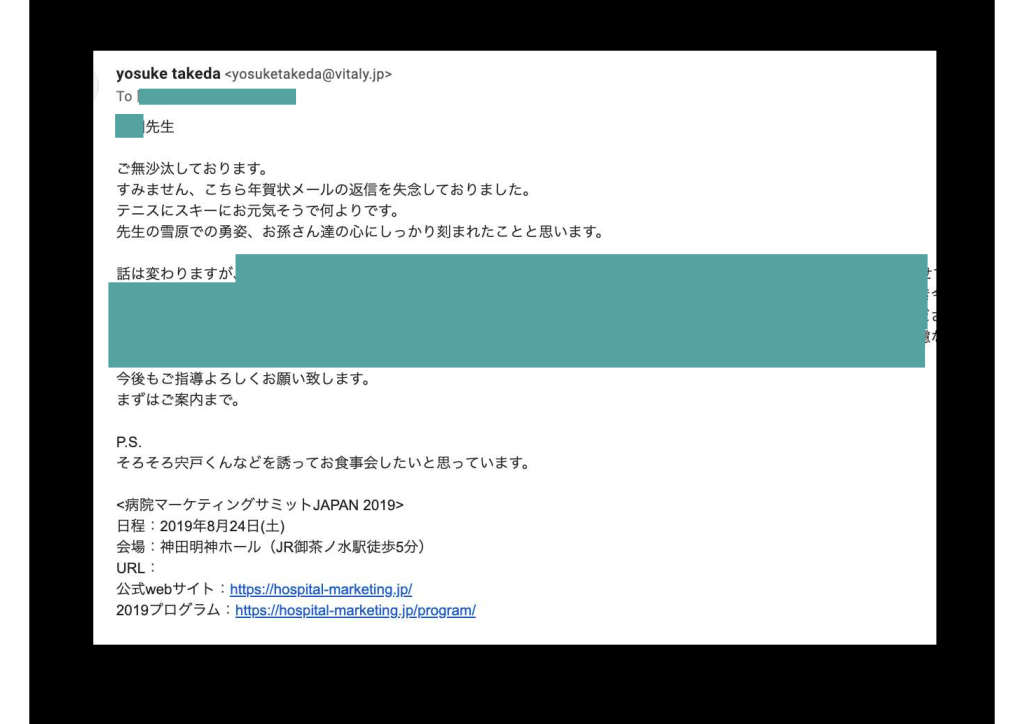The image size is (1024, 724).
Task: Click the redacted name block before 先生
Action: pos(129,127)
